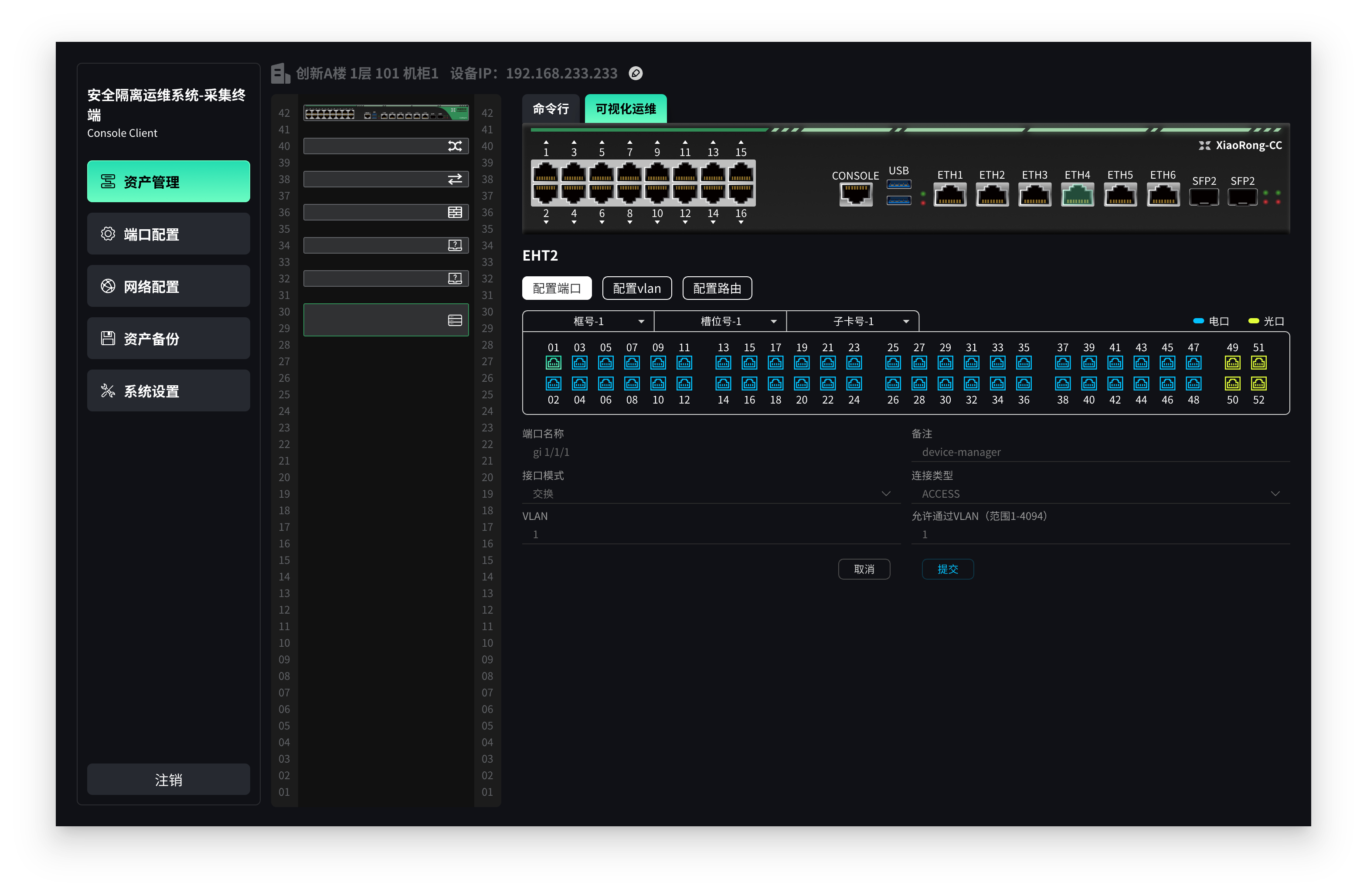
Task: Select electrical port 01 green icon
Action: [553, 363]
